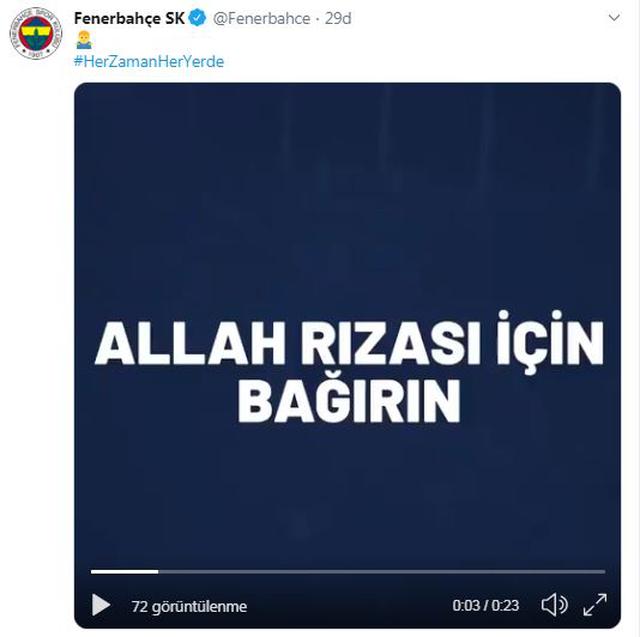
Task: Click the progress bar playhead at 0:03
Action: [x=158, y=572]
